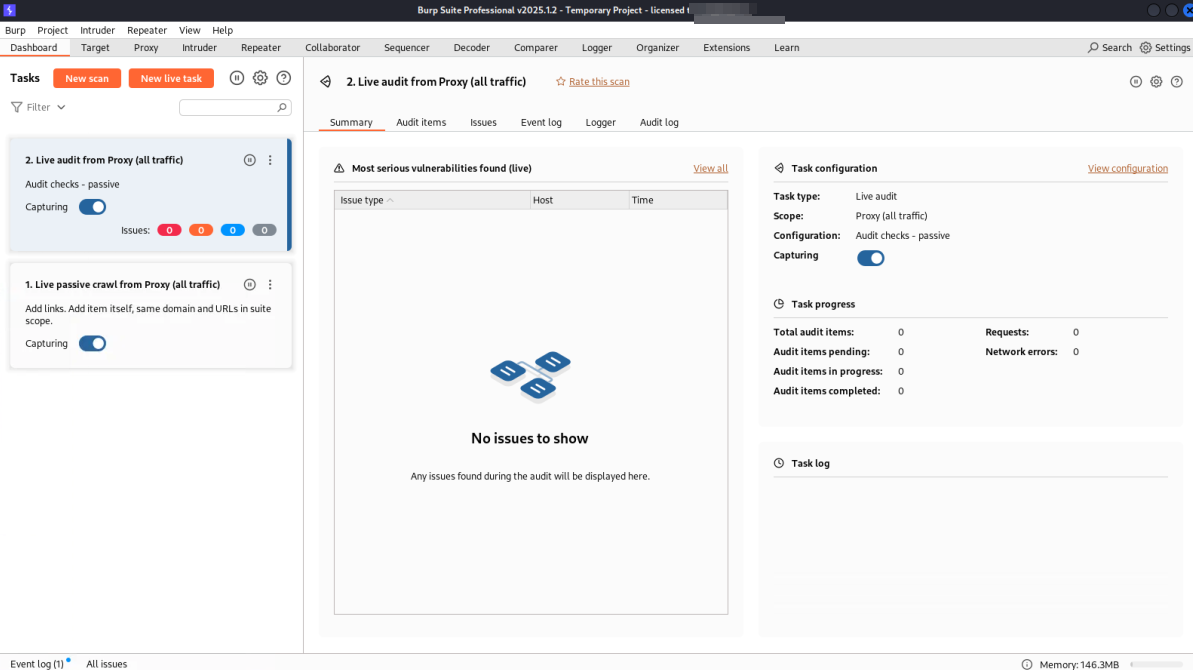Open task settings gear in Tasks header
Screen dimensions: 1193x670
point(260,78)
